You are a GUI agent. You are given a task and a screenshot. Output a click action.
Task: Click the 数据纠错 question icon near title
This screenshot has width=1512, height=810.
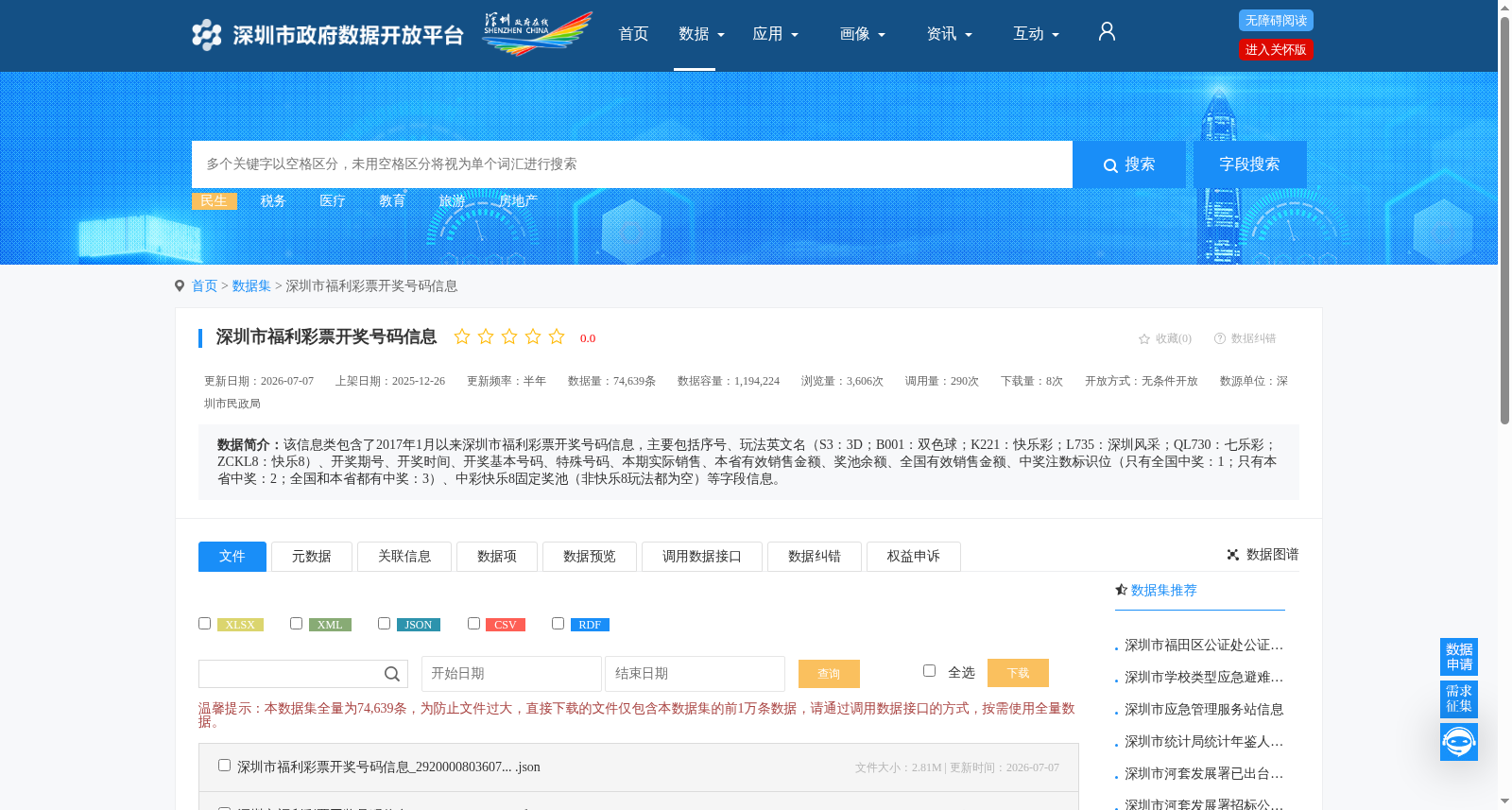tap(1220, 338)
